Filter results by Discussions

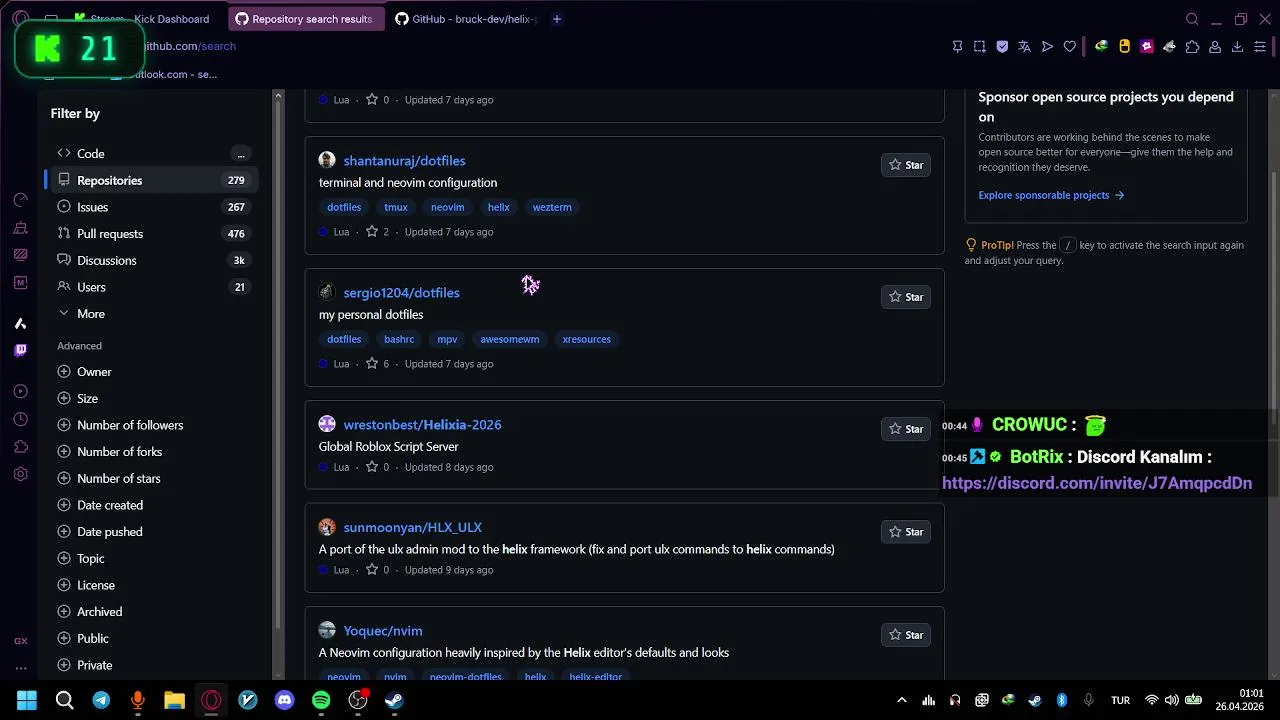152,260
